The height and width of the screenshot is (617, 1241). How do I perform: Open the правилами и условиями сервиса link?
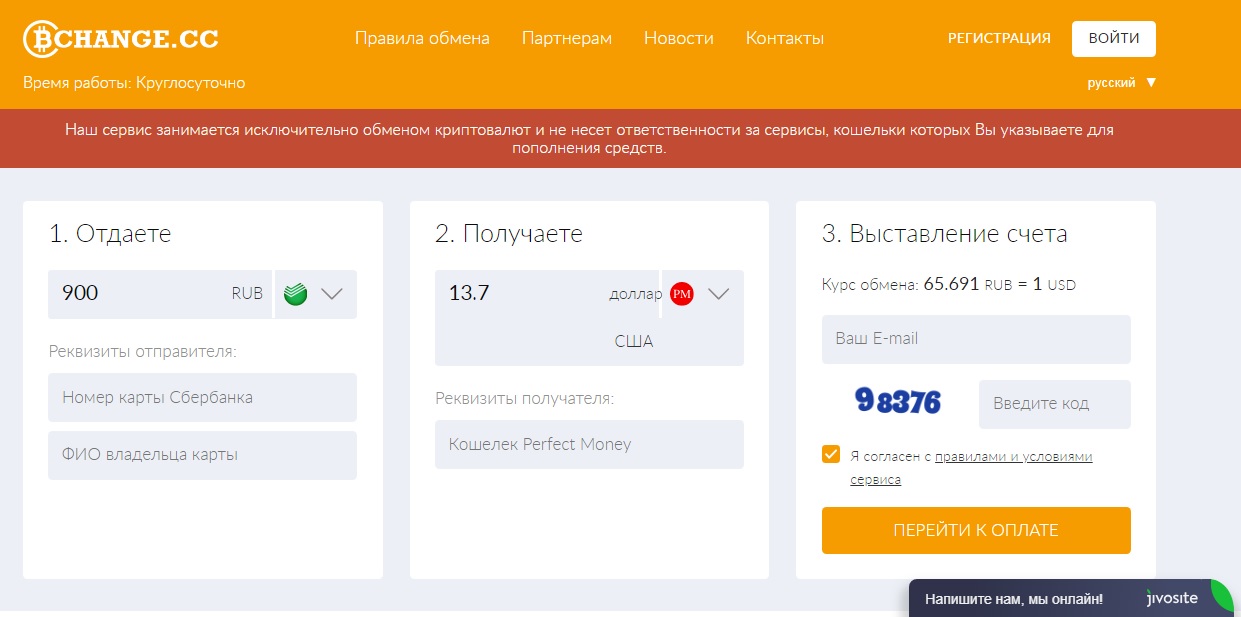[x=1012, y=457]
